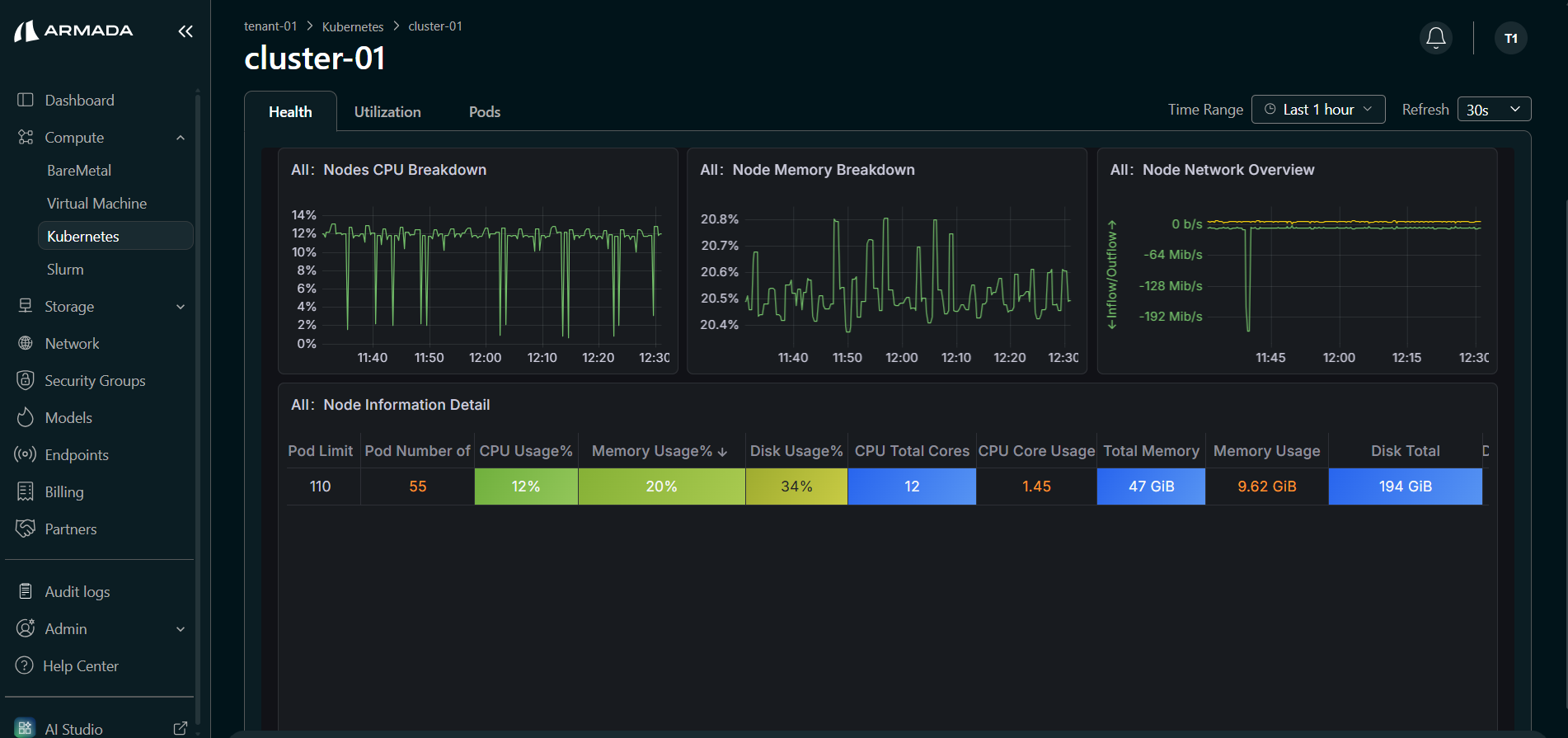This screenshot has height=738, width=1568.
Task: Click the Node Network Overview panel title
Action: [x=1212, y=170]
